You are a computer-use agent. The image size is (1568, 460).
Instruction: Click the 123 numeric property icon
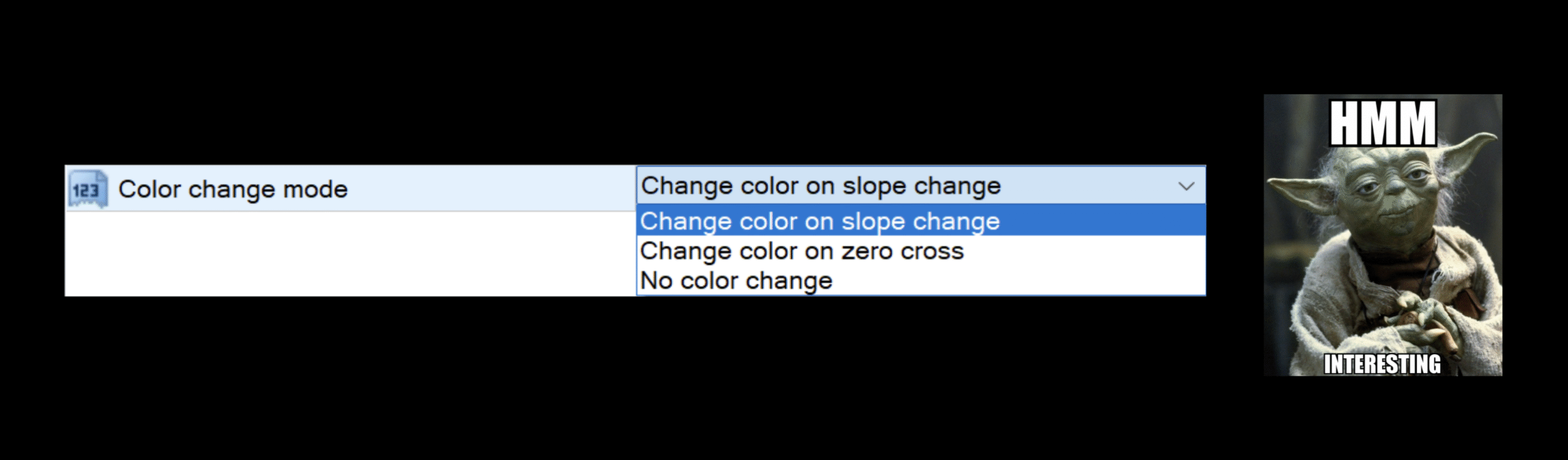coord(87,189)
